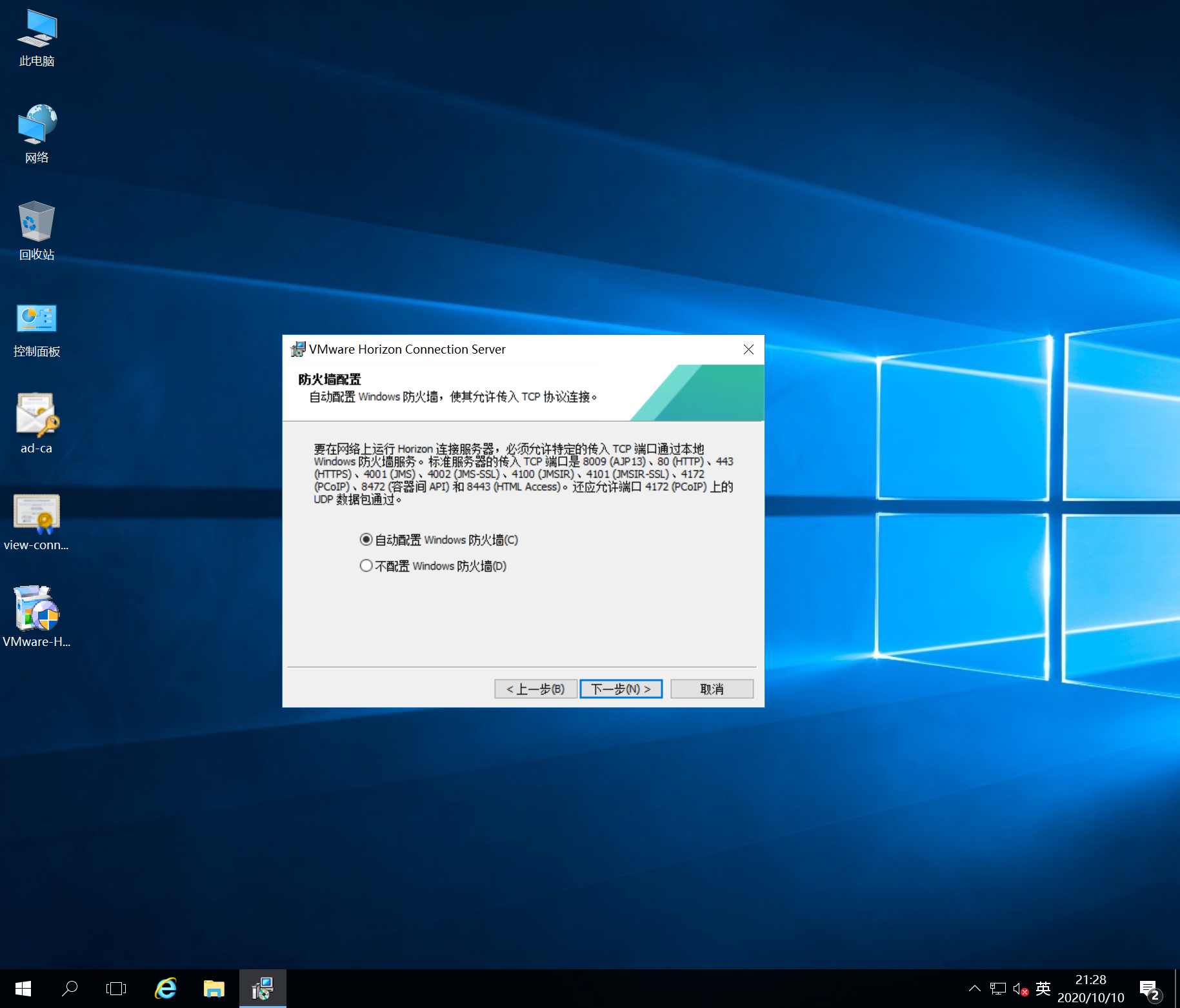Switch the 英 input method indicator

point(1043,989)
